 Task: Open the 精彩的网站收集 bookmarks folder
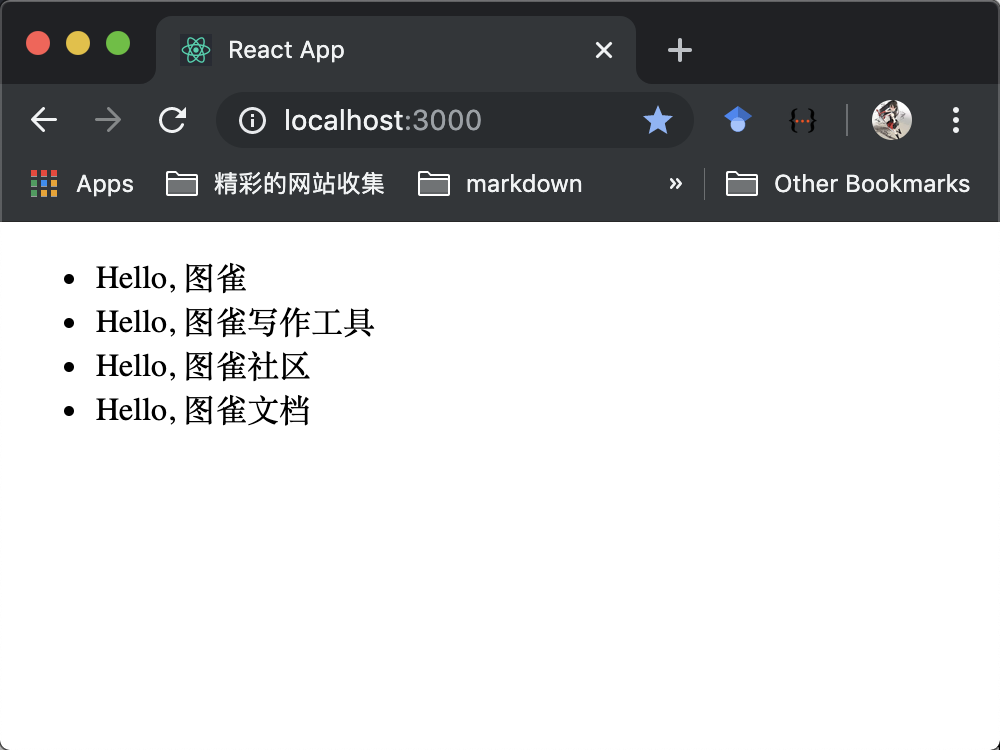(275, 183)
